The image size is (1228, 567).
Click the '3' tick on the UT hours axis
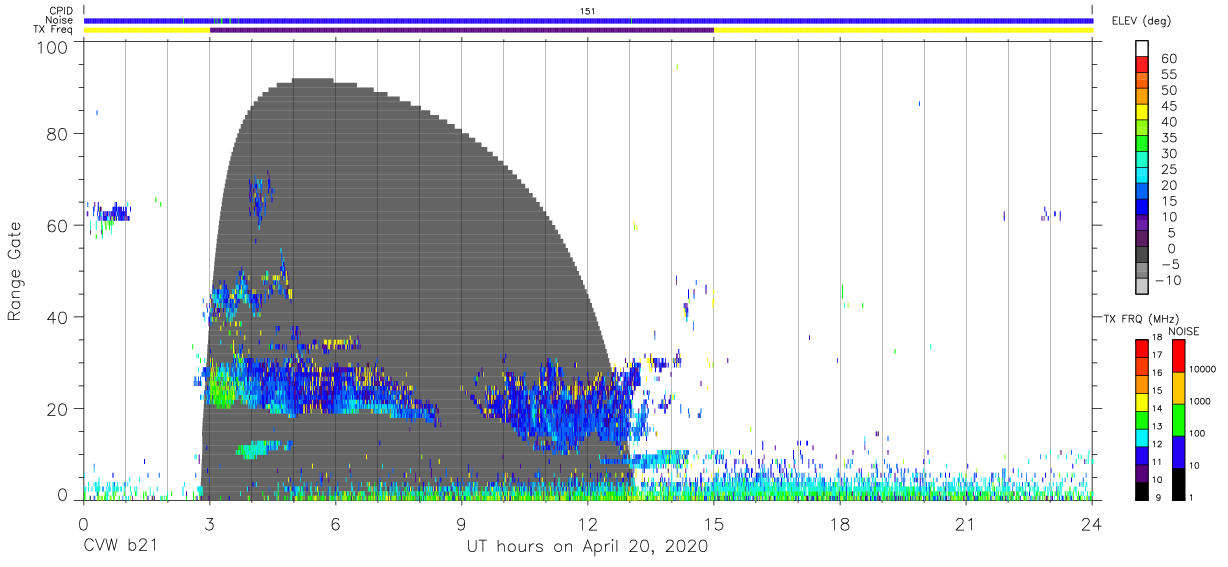[210, 524]
